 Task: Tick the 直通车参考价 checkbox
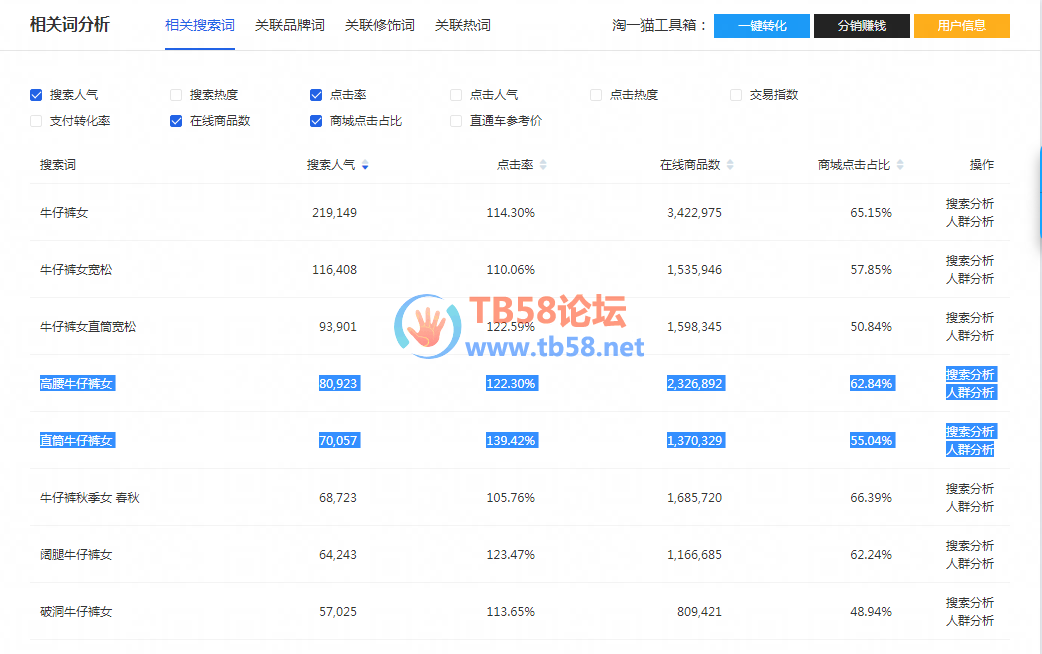(456, 121)
